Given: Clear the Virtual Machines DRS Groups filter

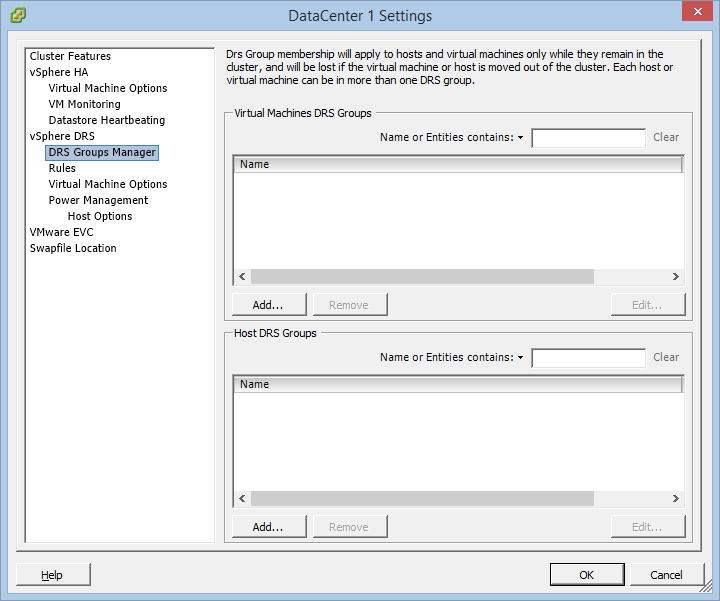Looking at the screenshot, I should pos(666,137).
